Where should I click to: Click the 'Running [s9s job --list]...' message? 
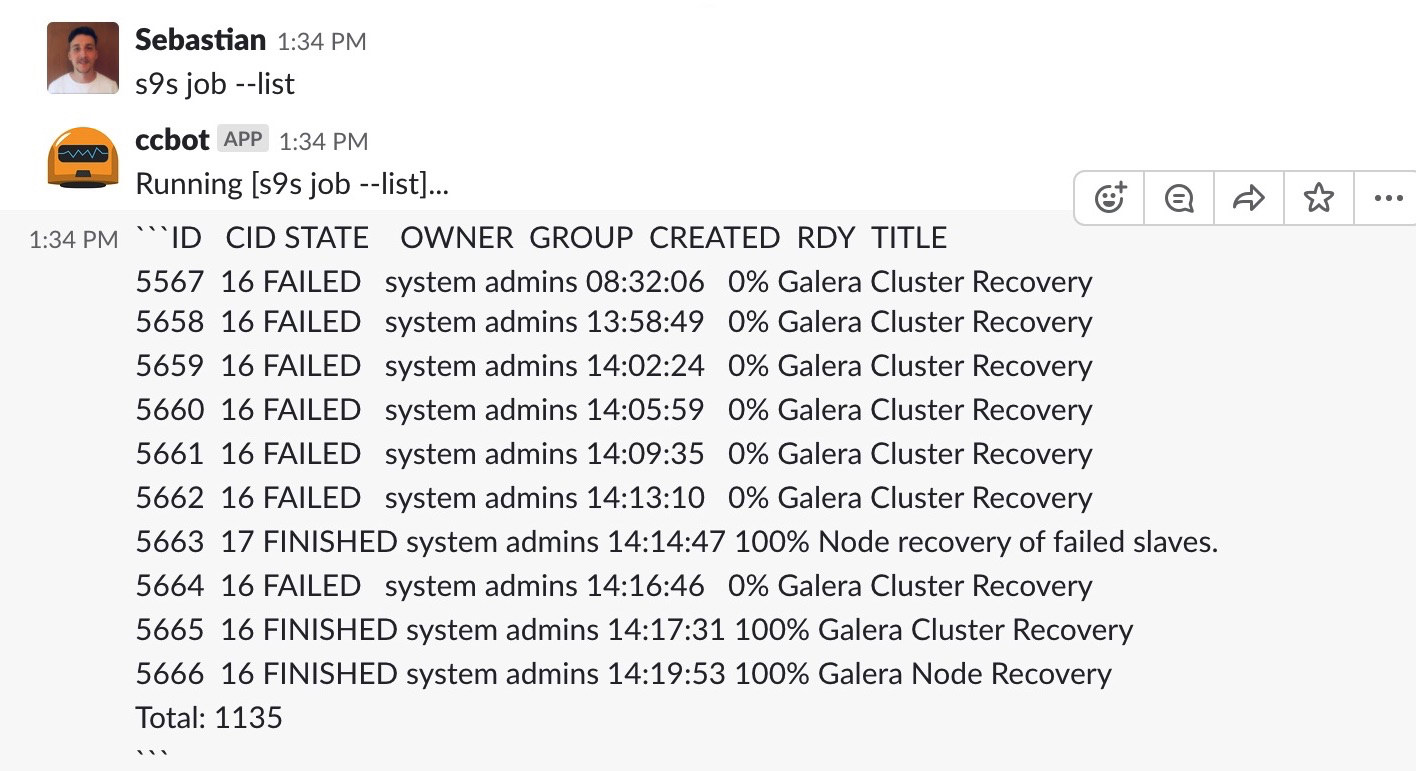[x=292, y=185]
